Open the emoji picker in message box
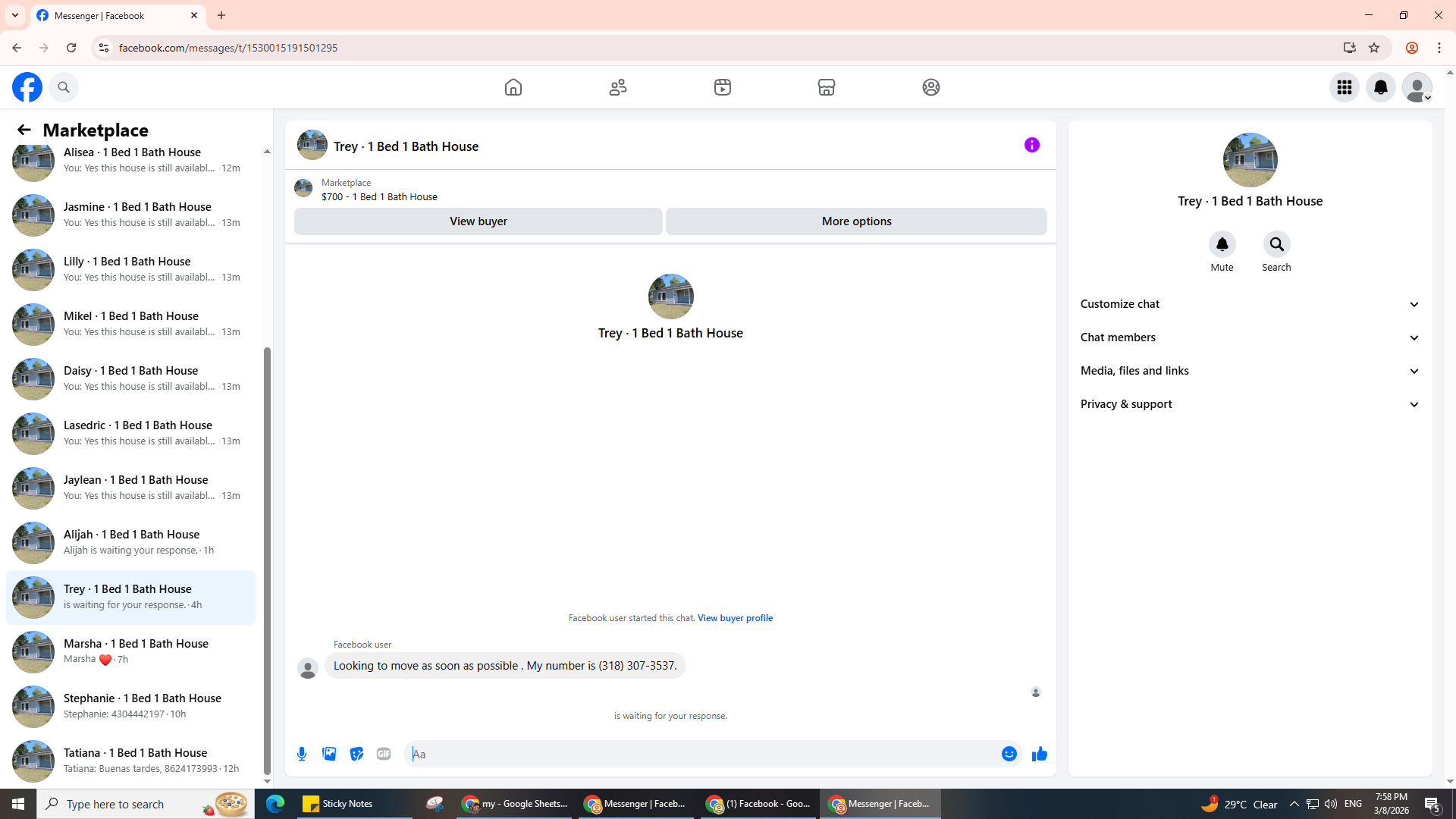Image resolution: width=1456 pixels, height=819 pixels. point(1009,754)
